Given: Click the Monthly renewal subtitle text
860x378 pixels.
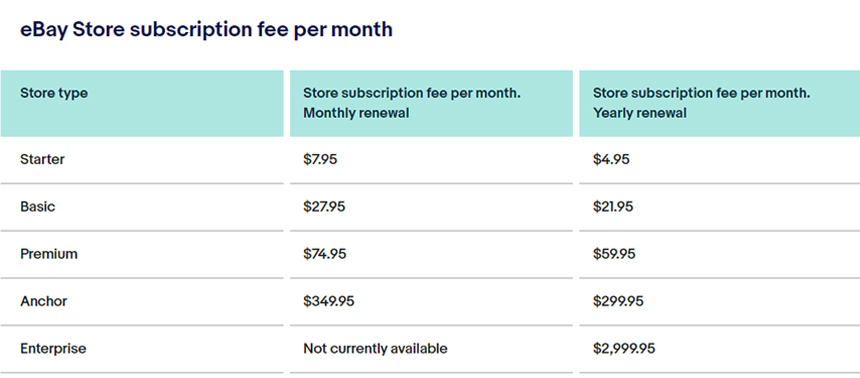Looking at the screenshot, I should (356, 113).
